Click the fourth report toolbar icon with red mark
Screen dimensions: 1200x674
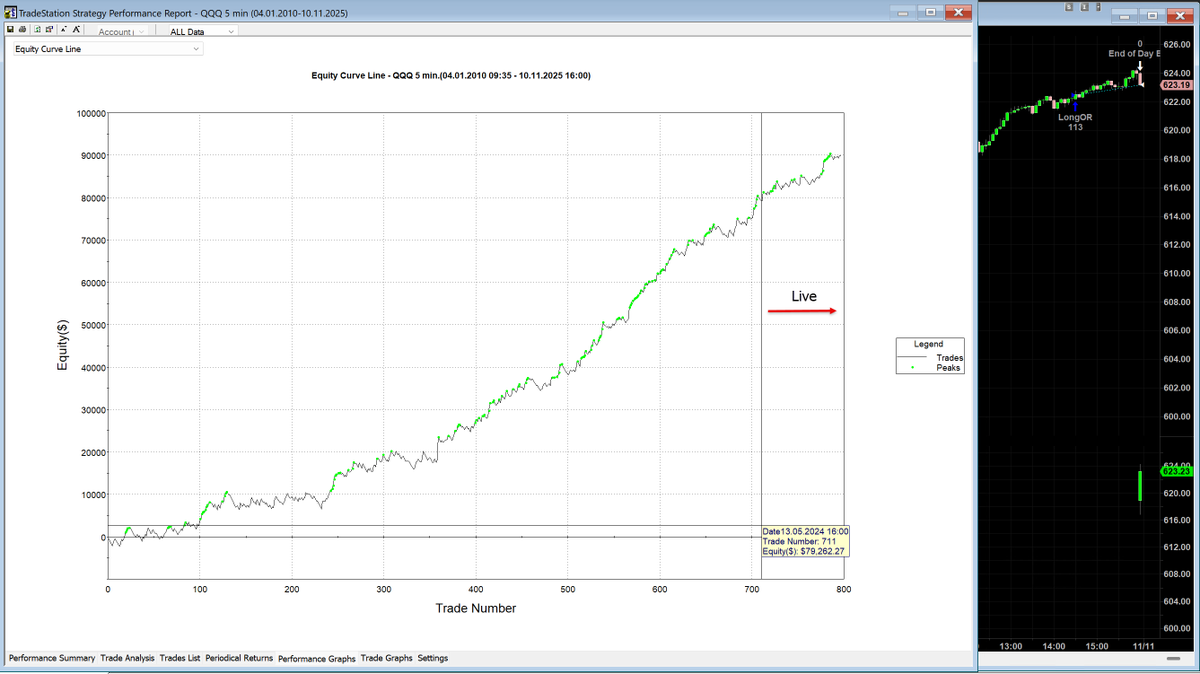point(49,29)
